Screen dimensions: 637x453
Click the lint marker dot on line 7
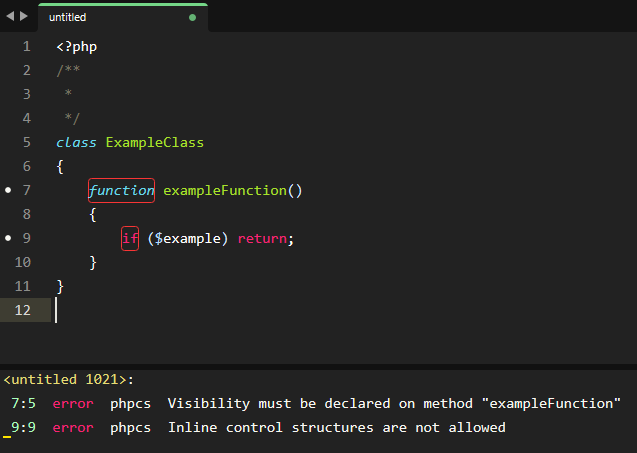8,190
